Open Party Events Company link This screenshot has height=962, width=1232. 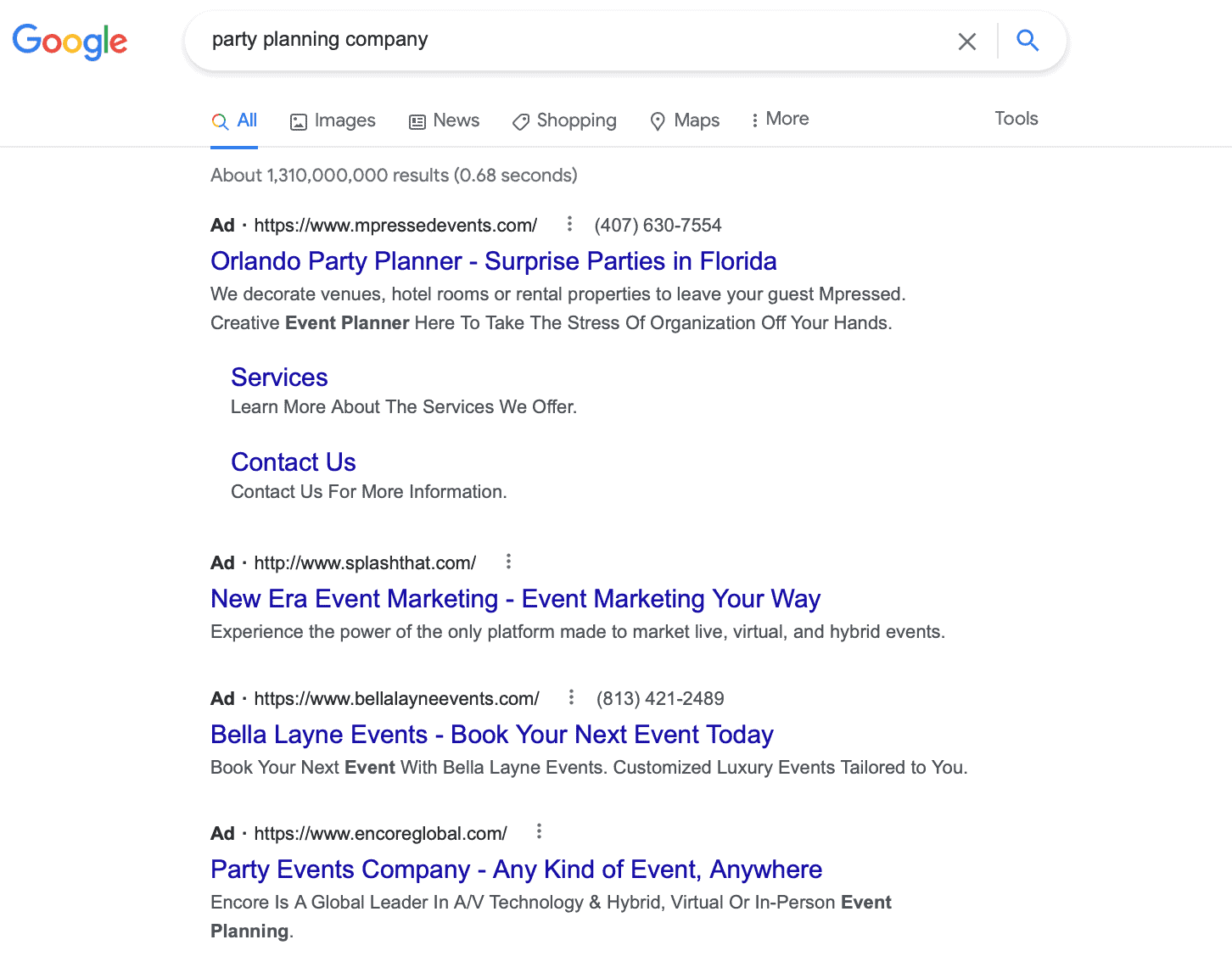[516, 870]
